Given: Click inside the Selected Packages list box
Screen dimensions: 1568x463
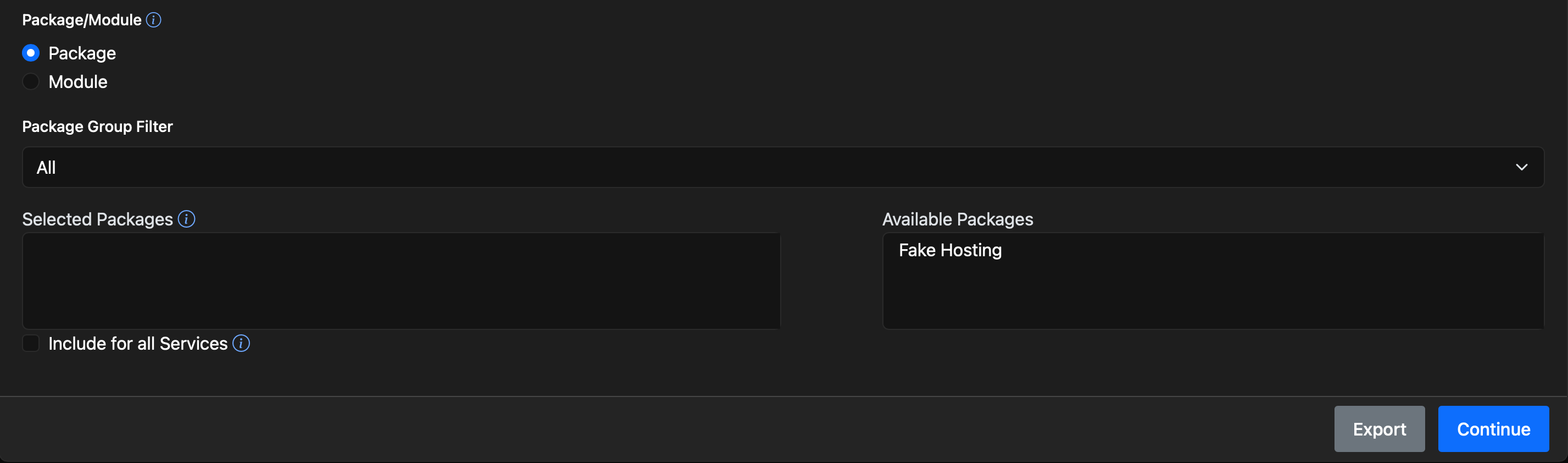Looking at the screenshot, I should click(401, 281).
